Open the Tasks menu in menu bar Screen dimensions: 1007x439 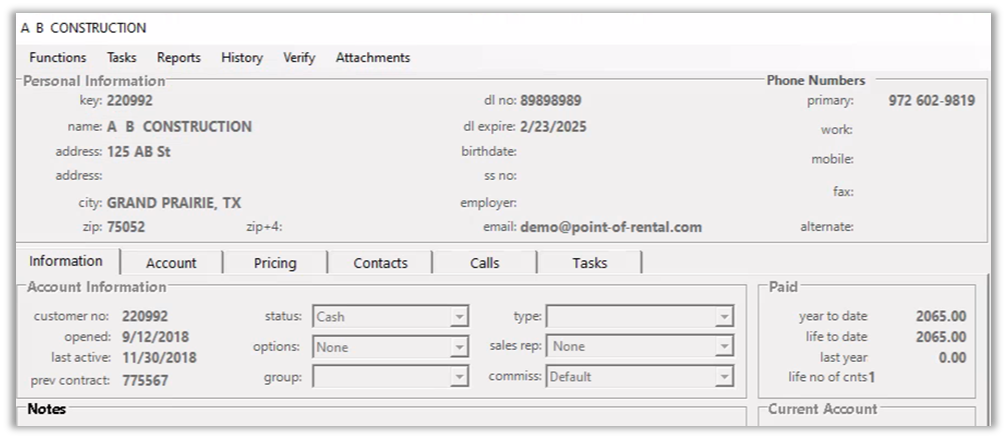[122, 58]
